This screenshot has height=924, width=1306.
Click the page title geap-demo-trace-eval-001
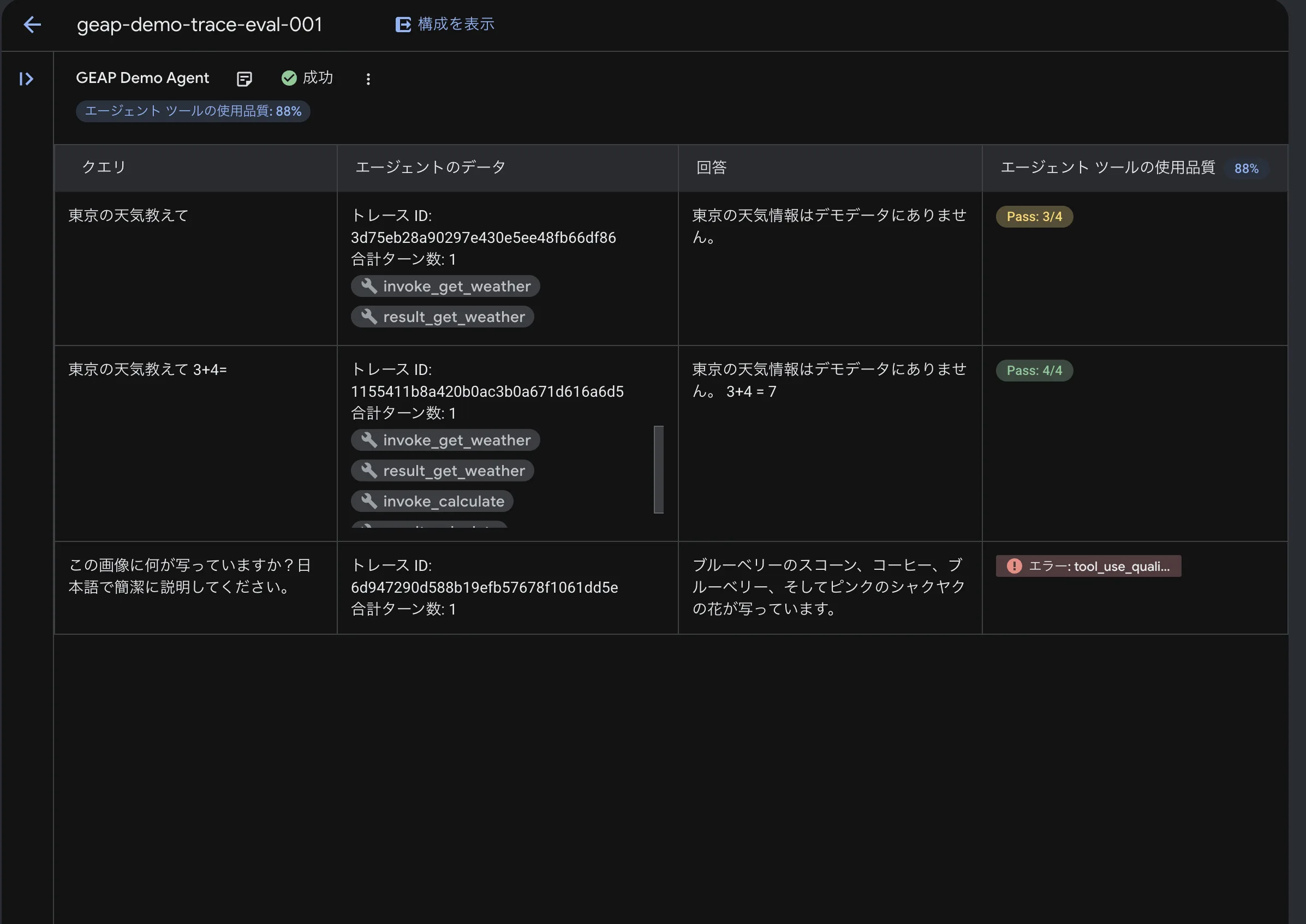coord(200,25)
